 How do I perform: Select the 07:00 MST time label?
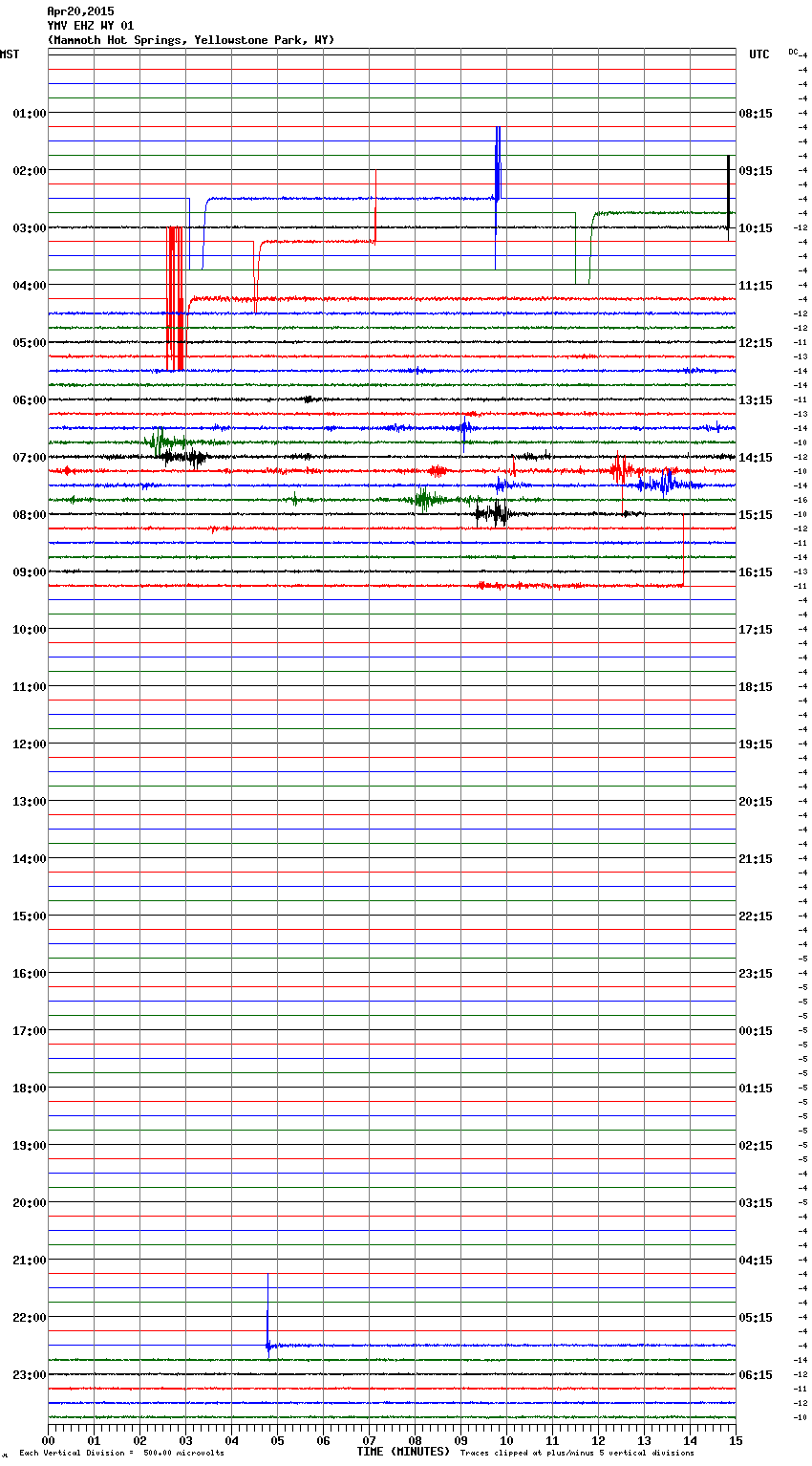point(30,457)
